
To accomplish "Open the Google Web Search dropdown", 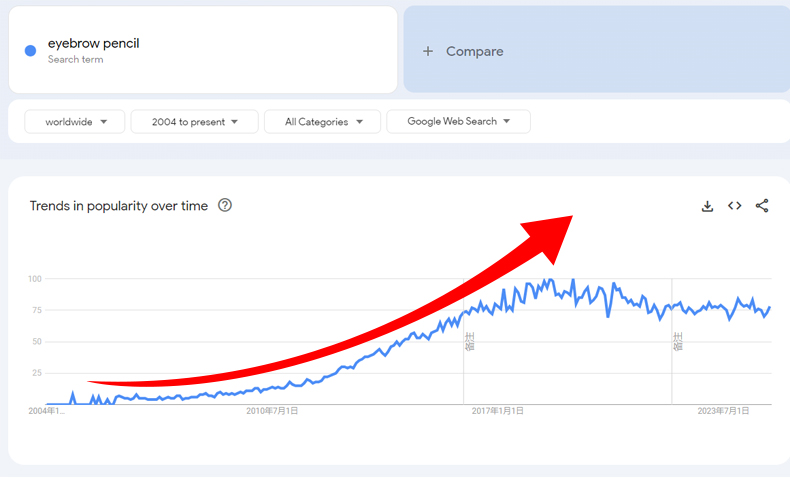I will 458,122.
